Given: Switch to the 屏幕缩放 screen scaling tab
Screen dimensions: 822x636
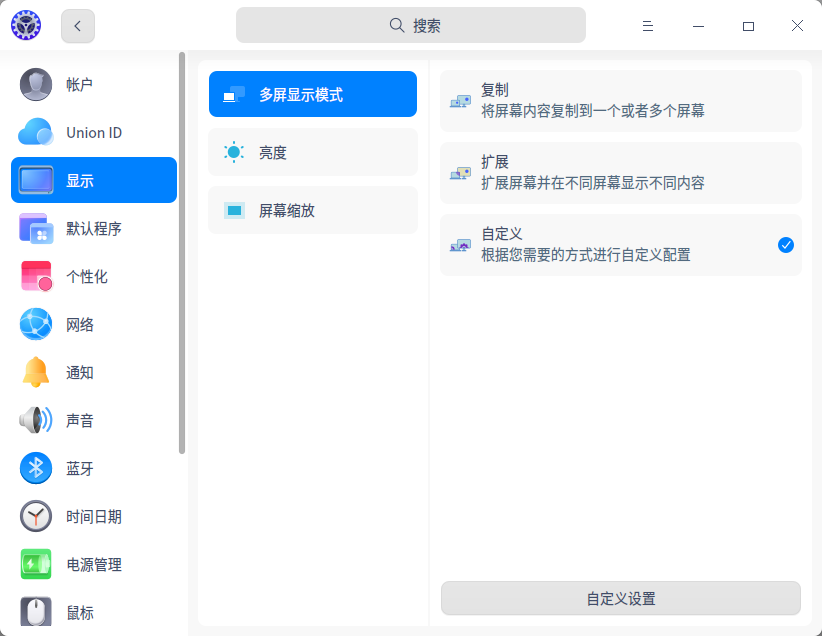Looking at the screenshot, I should 312,210.
